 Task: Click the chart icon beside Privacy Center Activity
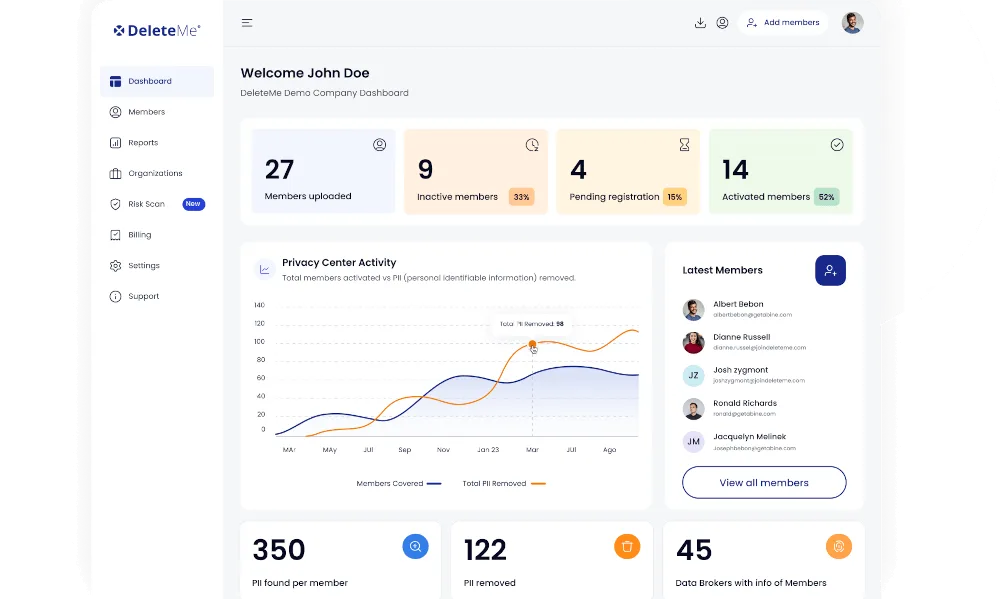[x=262, y=269]
